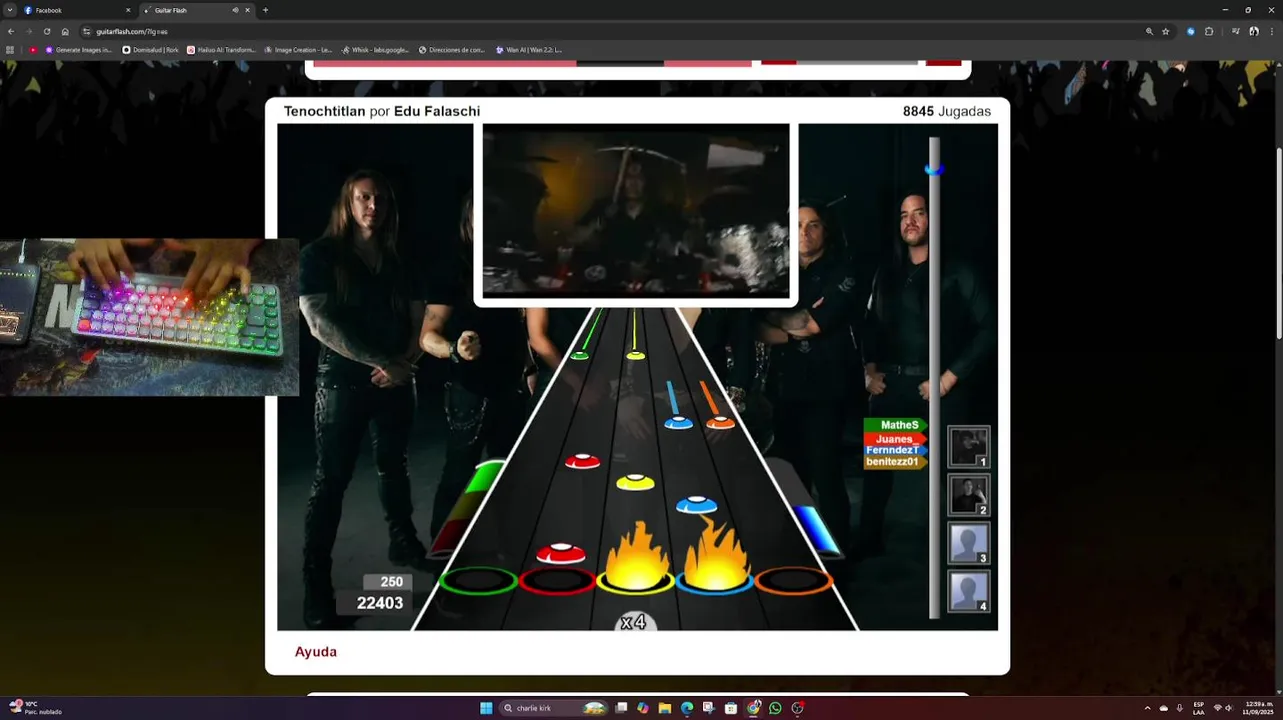Open the blue circular extension icon
Image resolution: width=1283 pixels, height=720 pixels.
(1190, 31)
